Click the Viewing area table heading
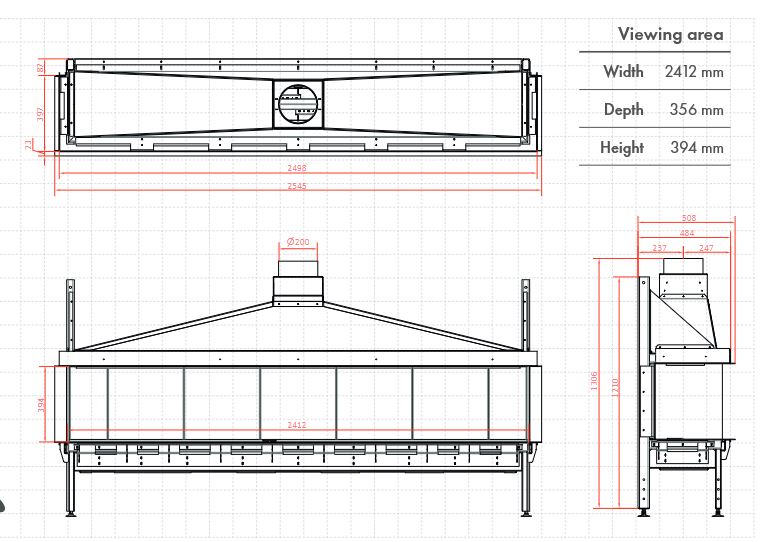Screen dimensions: 783x542 point(670,34)
